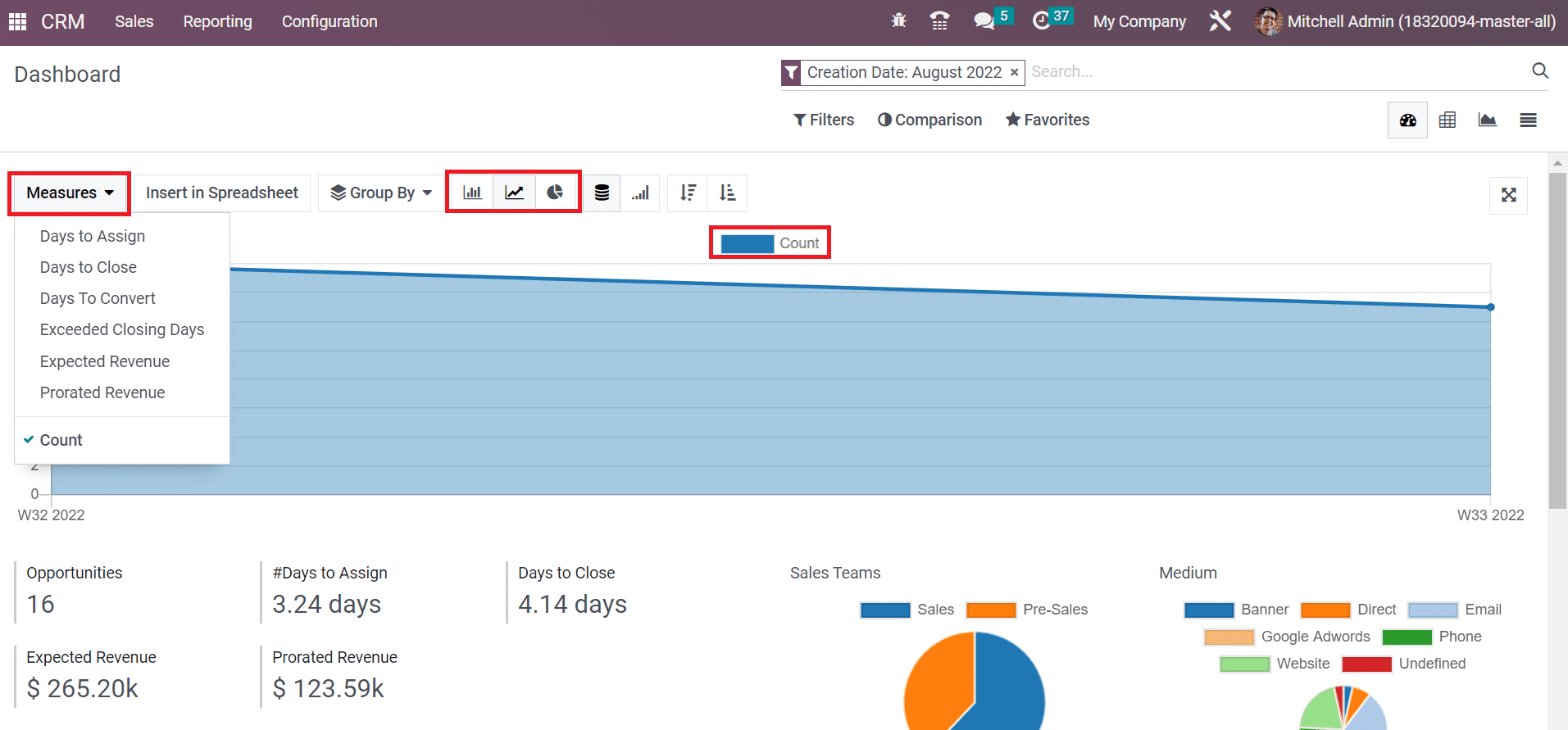This screenshot has width=1568, height=730.
Task: Click the filter funnel facet icon
Action: coord(791,72)
